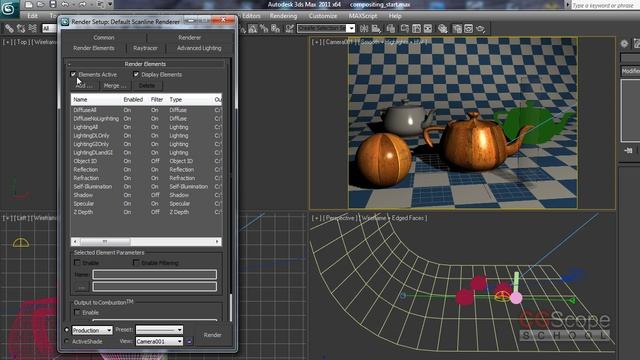Screen dimensions: 640x360
Task: Open the Layer Manager icon
Action: click(x=391, y=29)
